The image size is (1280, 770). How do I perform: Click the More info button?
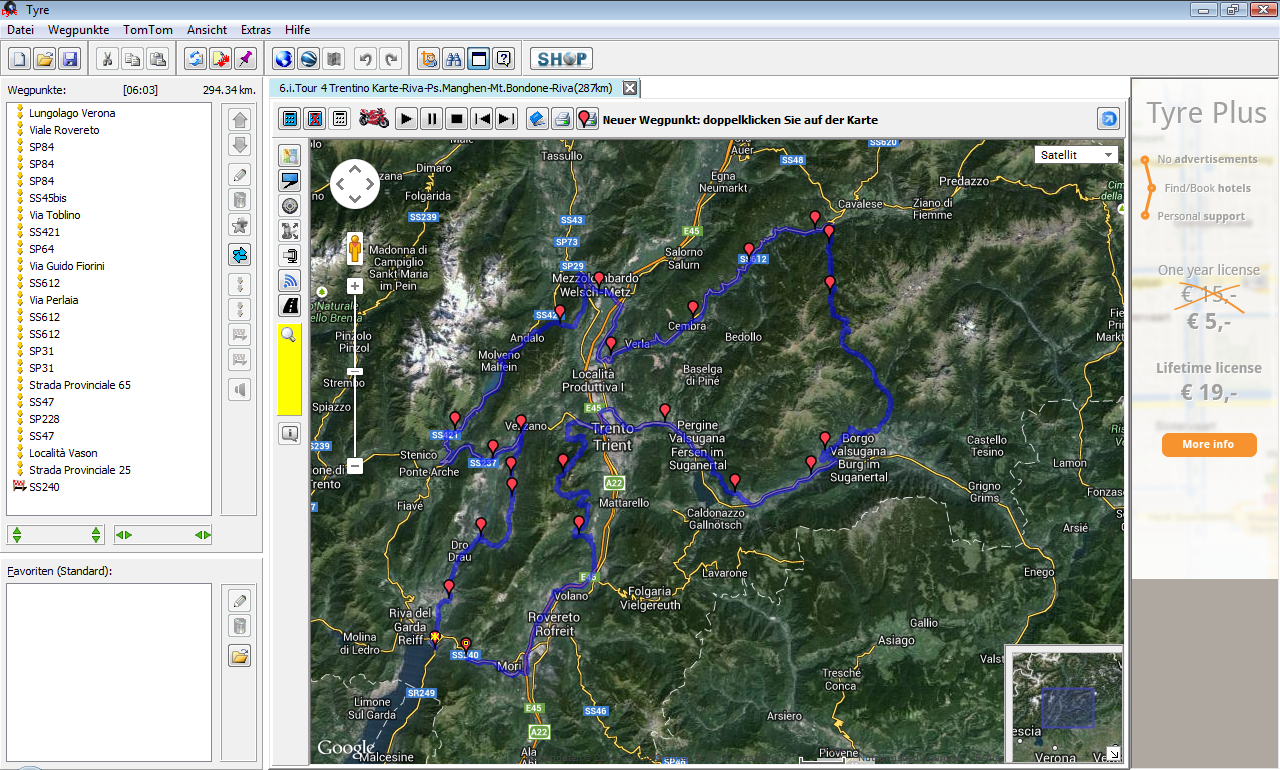[1208, 444]
